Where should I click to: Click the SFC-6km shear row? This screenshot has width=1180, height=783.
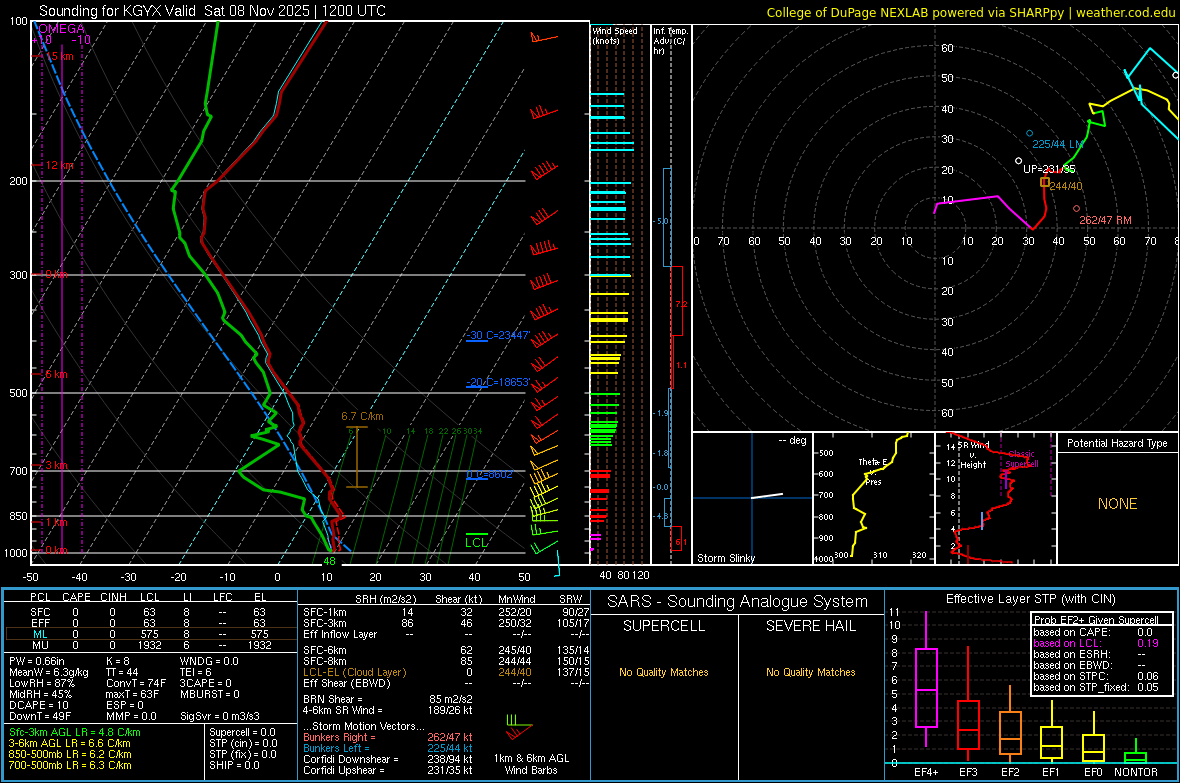[x=446, y=650]
